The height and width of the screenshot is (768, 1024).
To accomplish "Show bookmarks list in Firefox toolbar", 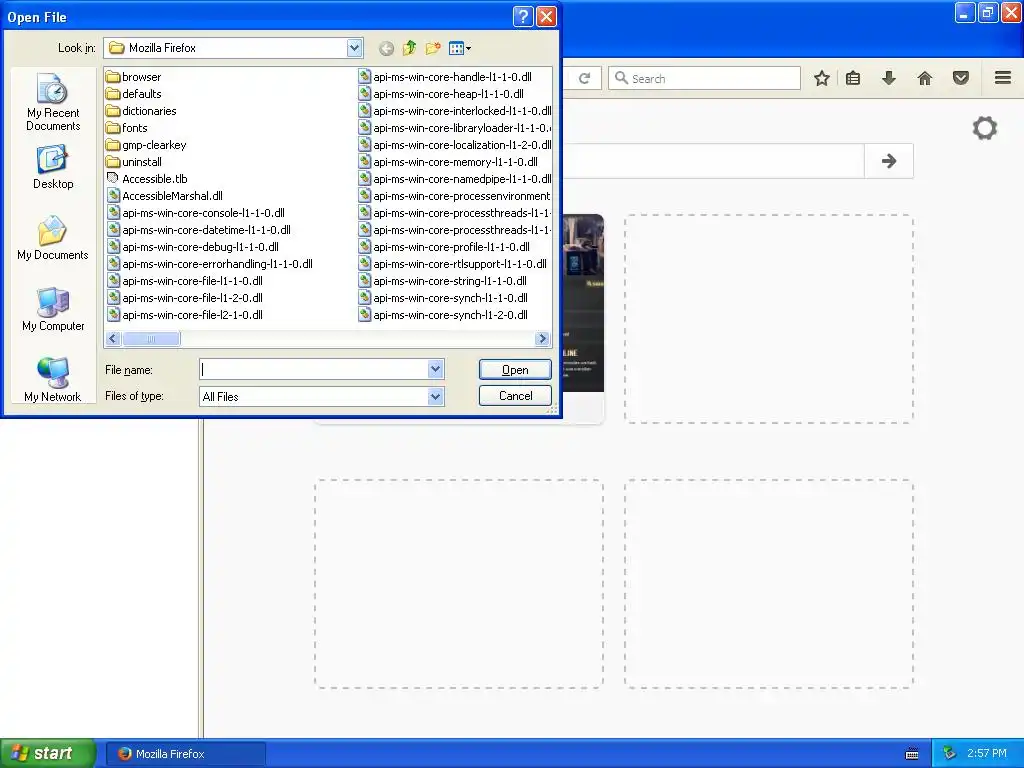I will (853, 78).
